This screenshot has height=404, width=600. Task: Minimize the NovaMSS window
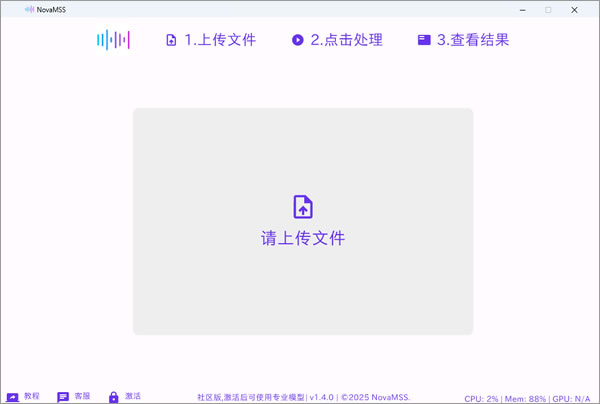click(x=523, y=10)
